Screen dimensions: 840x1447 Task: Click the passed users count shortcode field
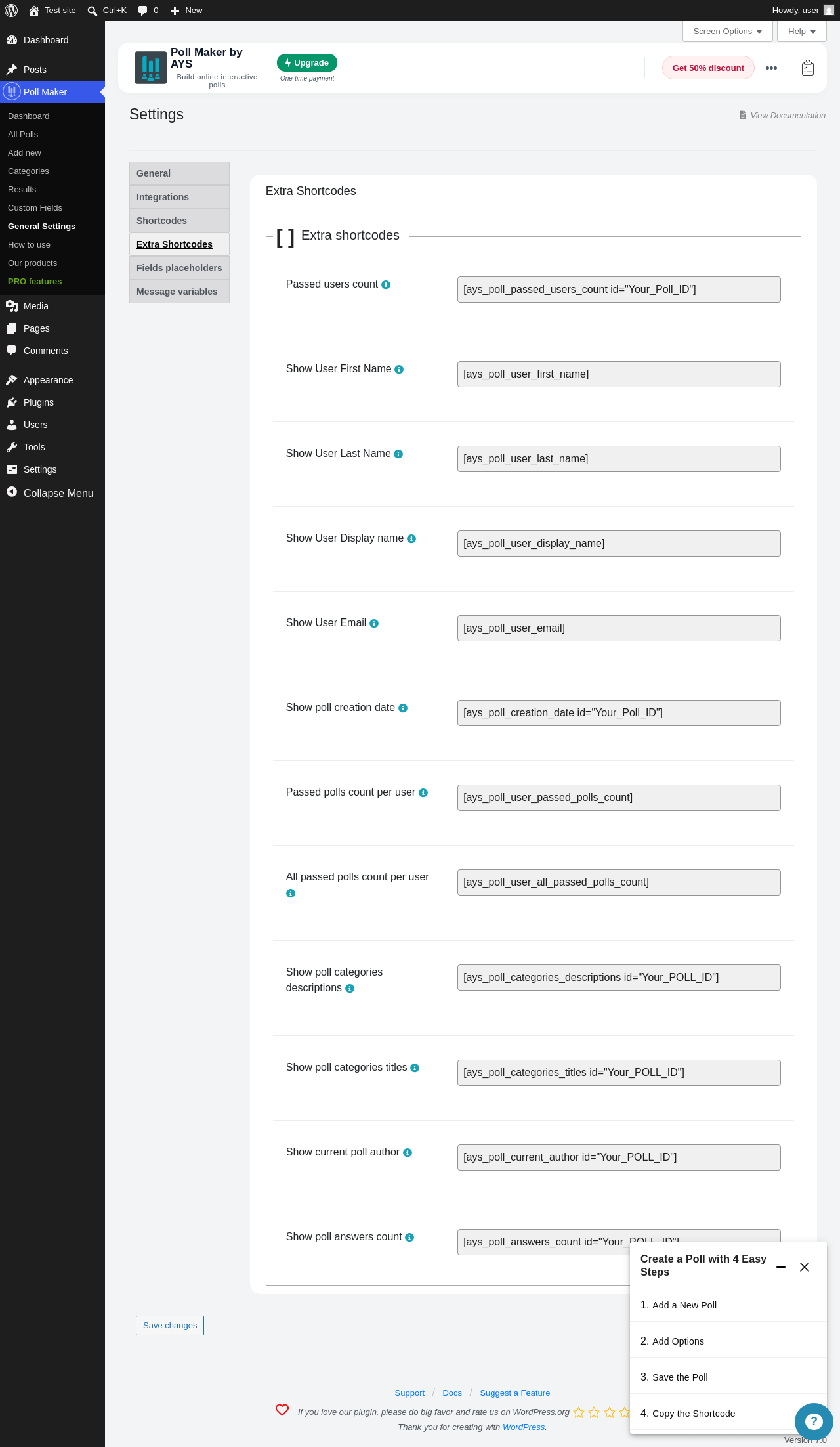point(619,290)
